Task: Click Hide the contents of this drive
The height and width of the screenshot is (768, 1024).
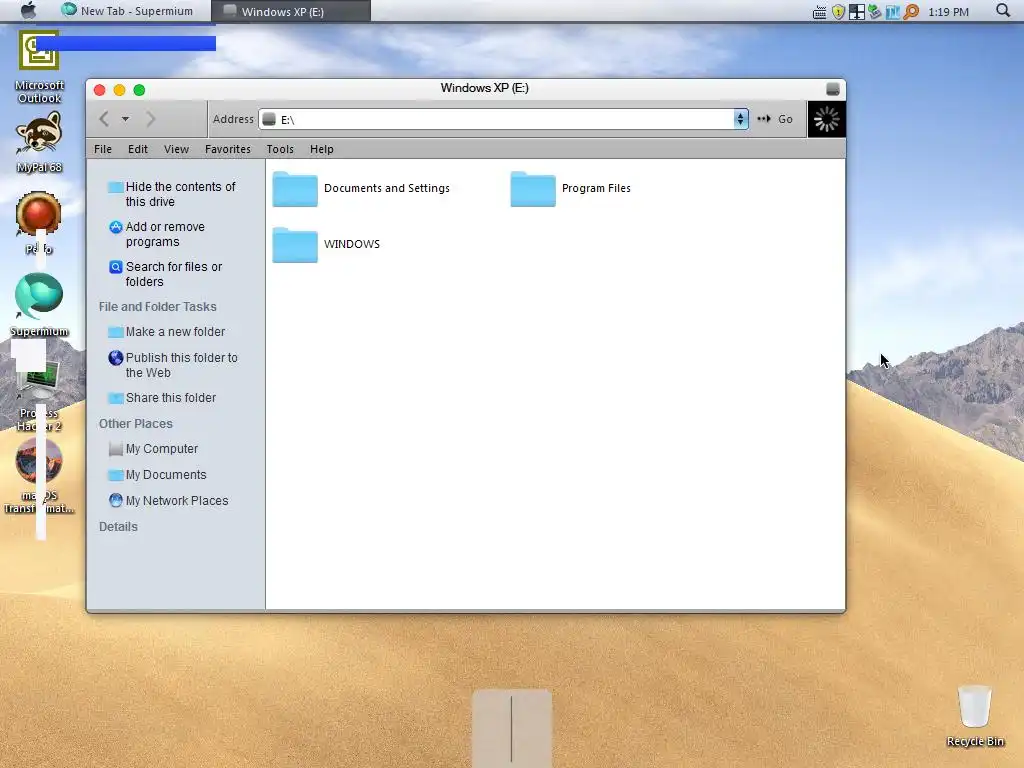Action: 180,194
